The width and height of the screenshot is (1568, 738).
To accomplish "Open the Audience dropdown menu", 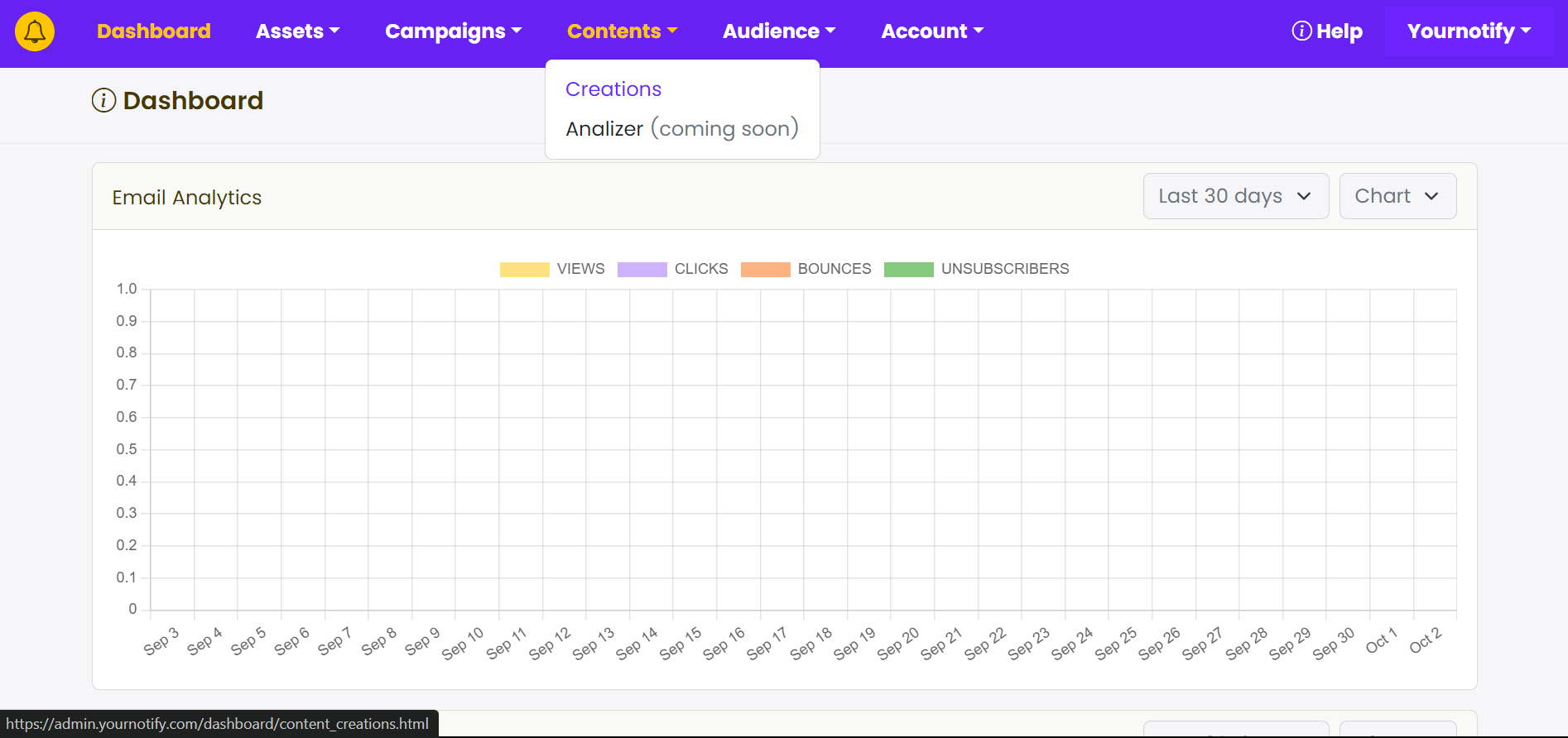I will click(779, 31).
